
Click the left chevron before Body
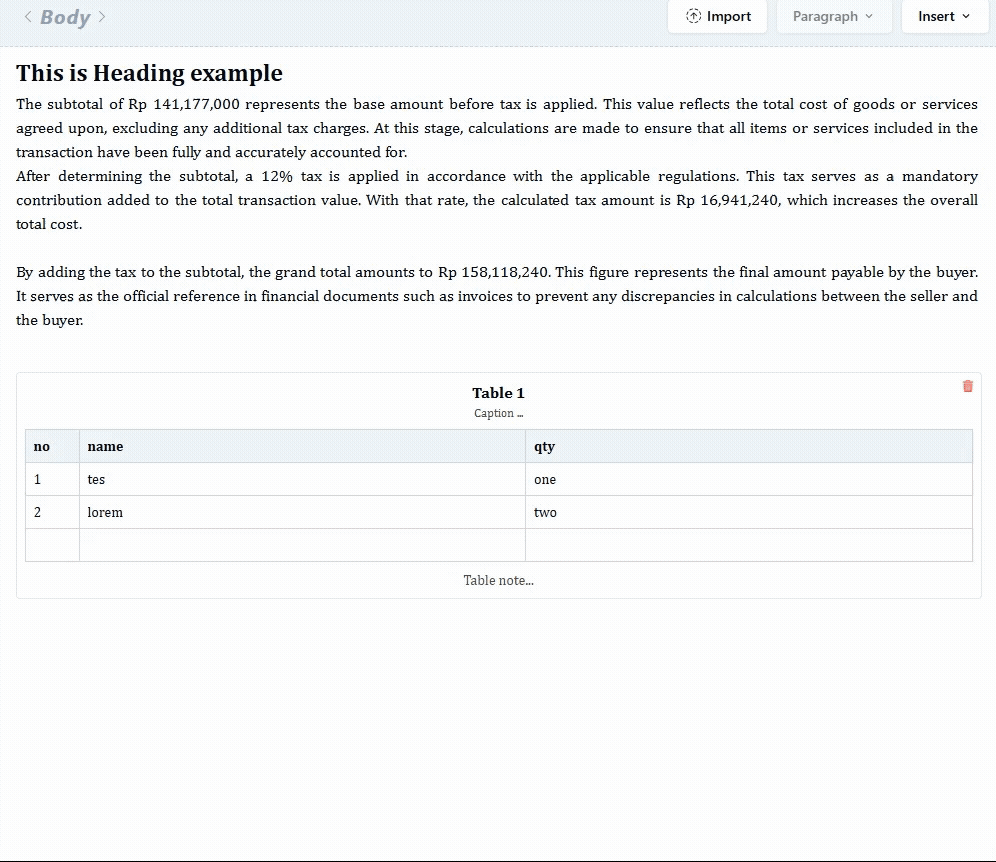click(28, 17)
